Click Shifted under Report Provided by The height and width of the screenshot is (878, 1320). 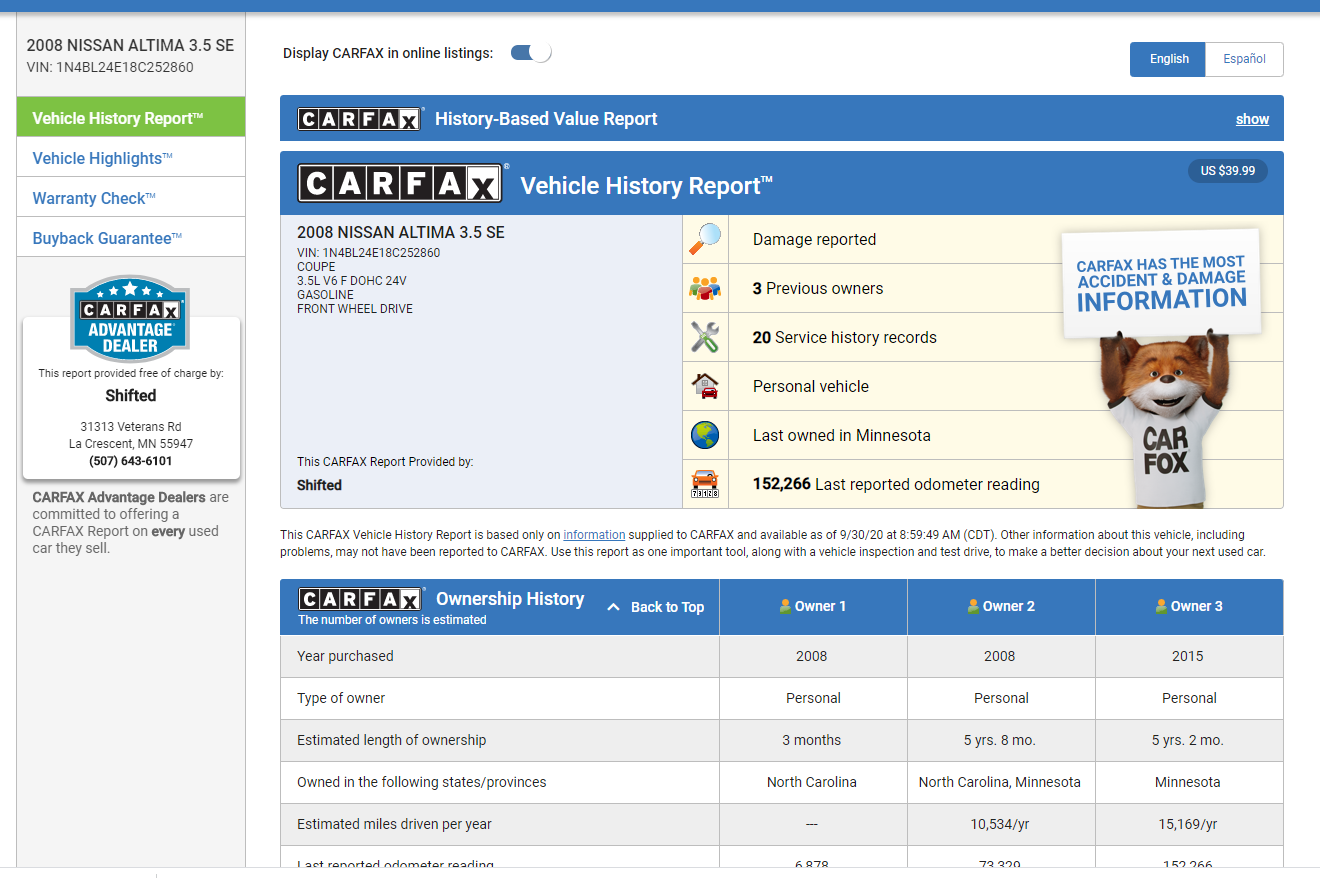[319, 485]
